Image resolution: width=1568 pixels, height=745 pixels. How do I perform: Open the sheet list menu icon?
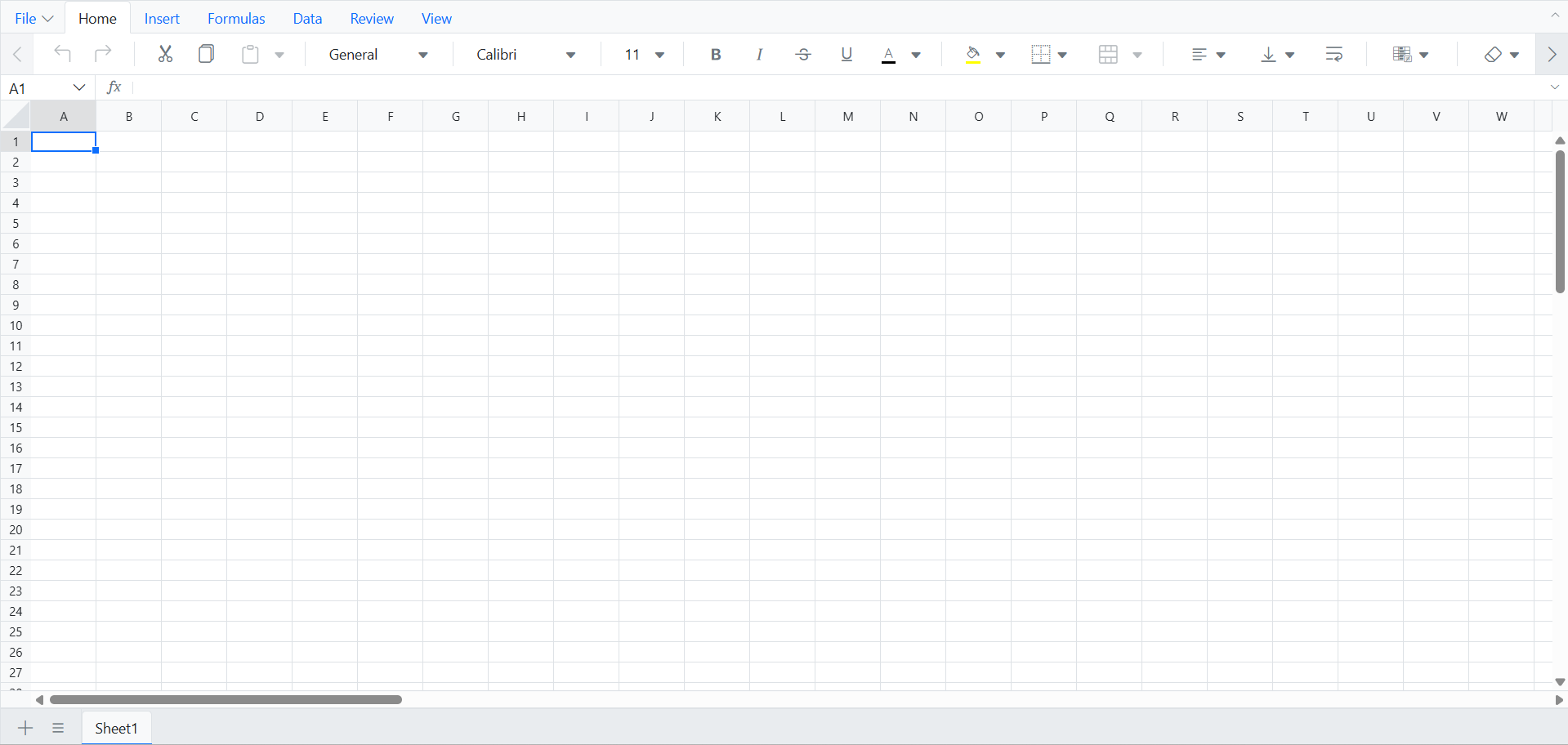tap(58, 728)
